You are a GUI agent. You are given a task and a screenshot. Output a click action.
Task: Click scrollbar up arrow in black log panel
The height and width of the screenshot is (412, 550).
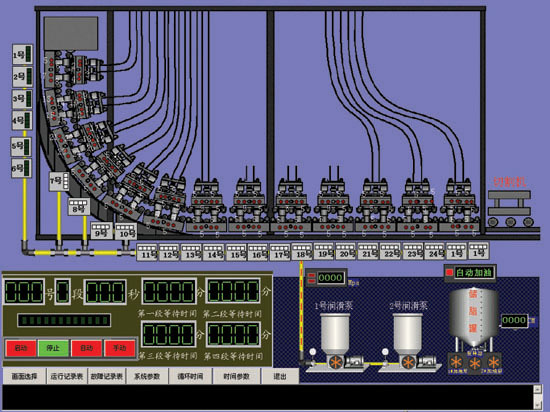pyautogui.click(x=537, y=388)
